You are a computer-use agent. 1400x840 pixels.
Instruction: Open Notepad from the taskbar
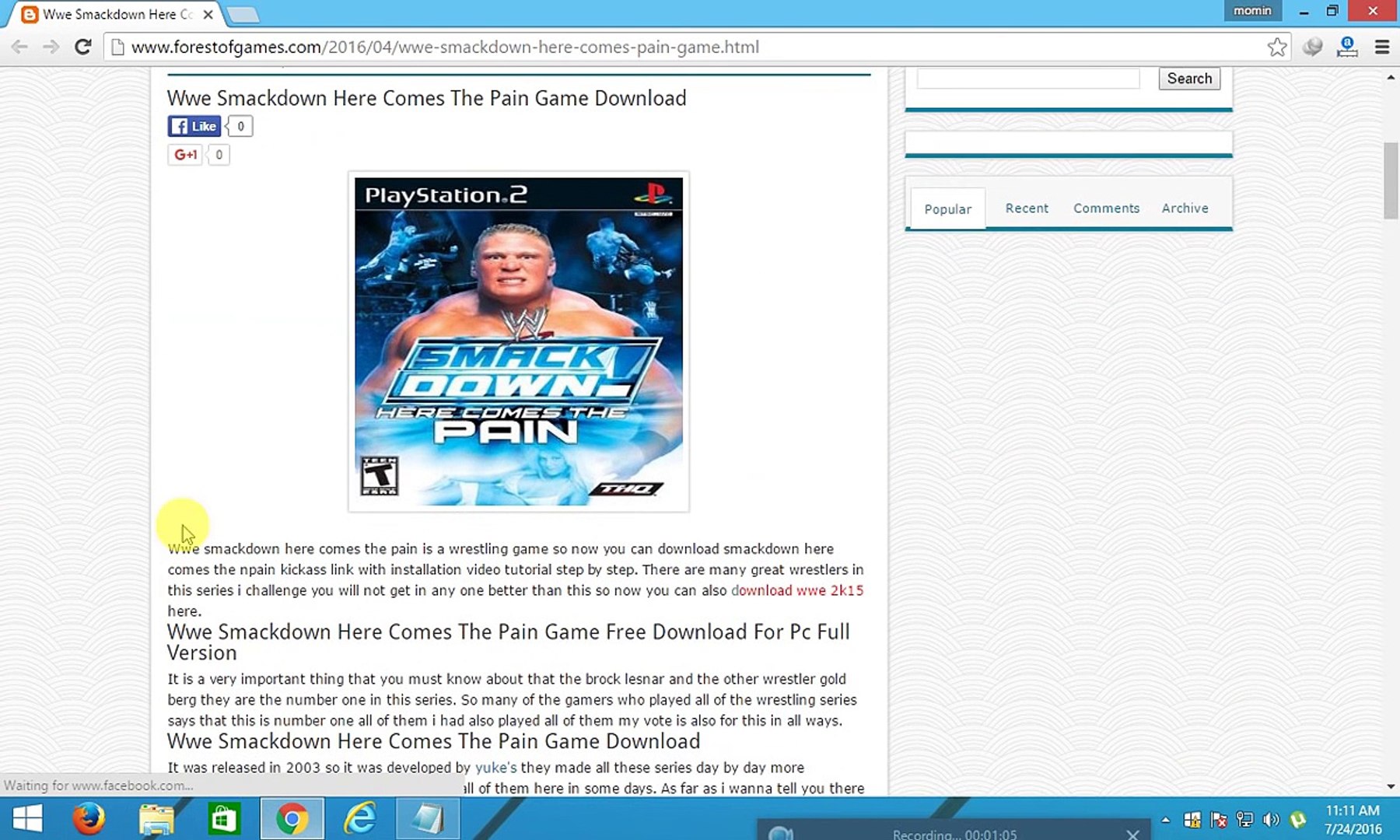pyautogui.click(x=426, y=819)
